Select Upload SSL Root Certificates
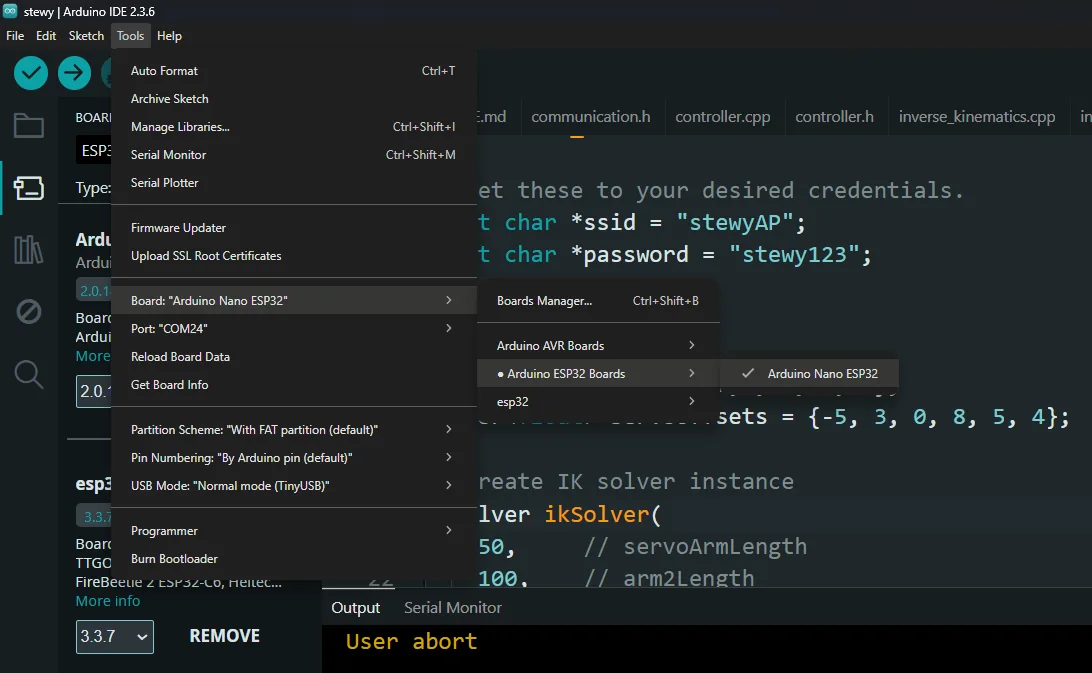This screenshot has height=673, width=1092. tap(293, 256)
